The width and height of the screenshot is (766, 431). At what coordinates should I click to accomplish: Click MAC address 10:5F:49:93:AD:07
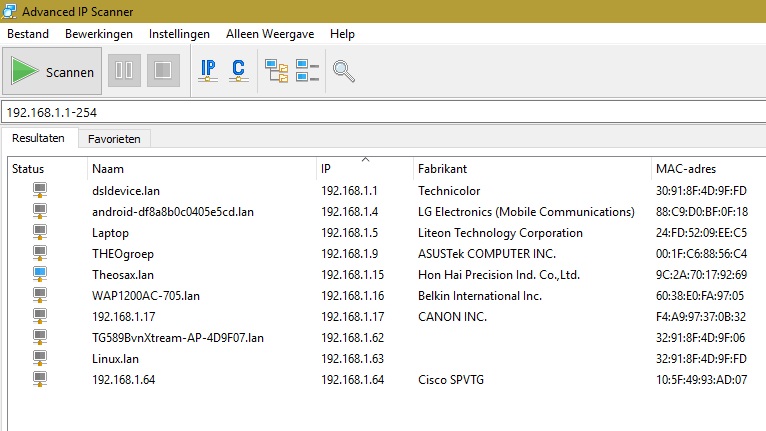pyautogui.click(x=701, y=380)
